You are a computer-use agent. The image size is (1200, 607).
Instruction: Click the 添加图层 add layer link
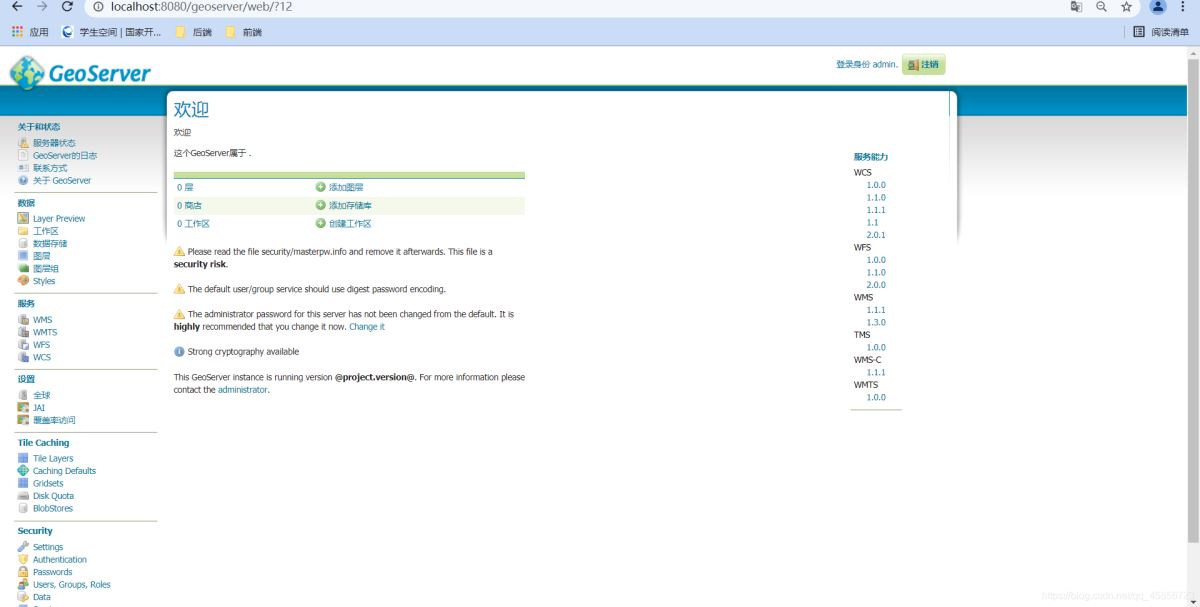[x=346, y=187]
